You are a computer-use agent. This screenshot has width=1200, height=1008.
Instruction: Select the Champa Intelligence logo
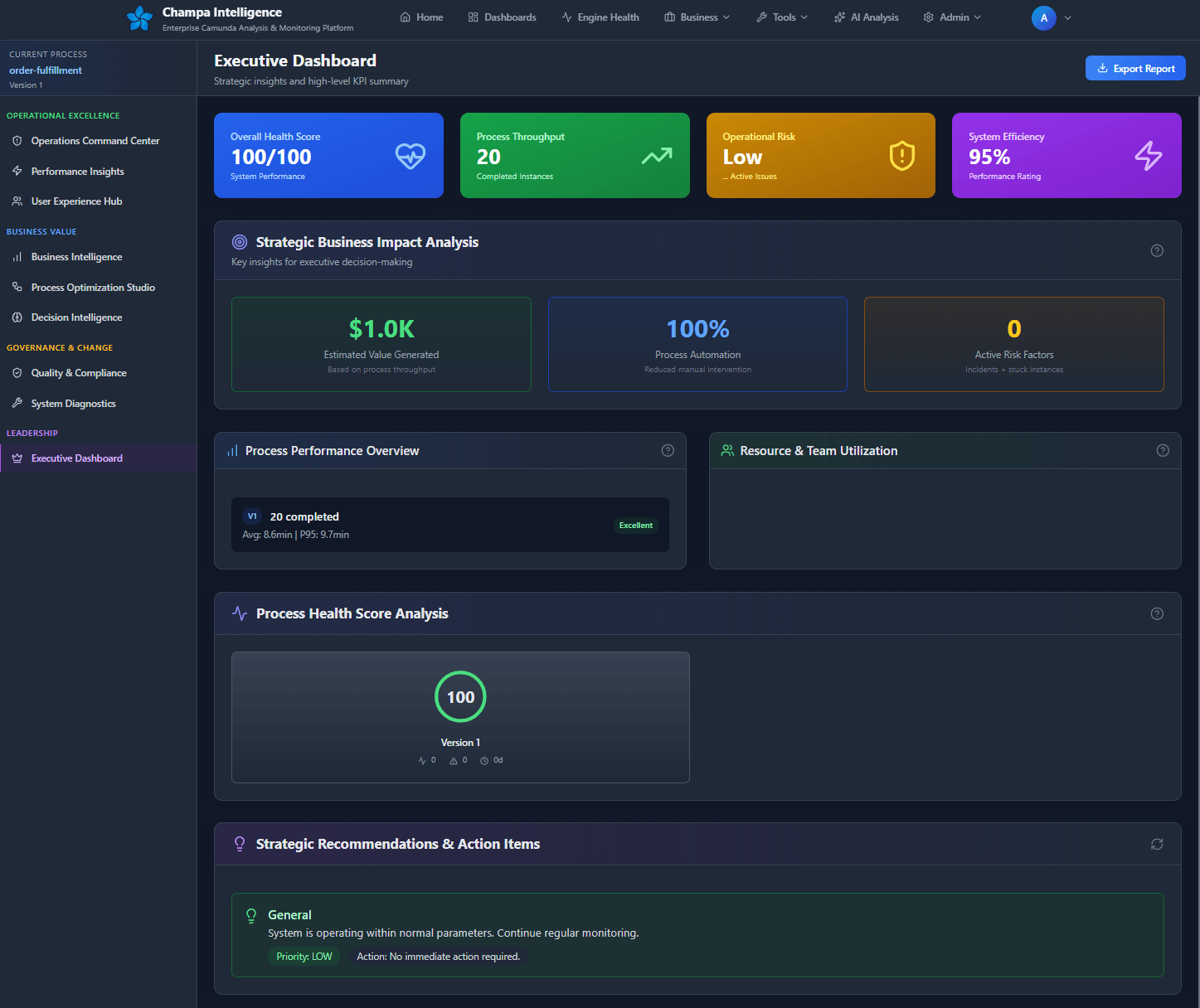[139, 17]
